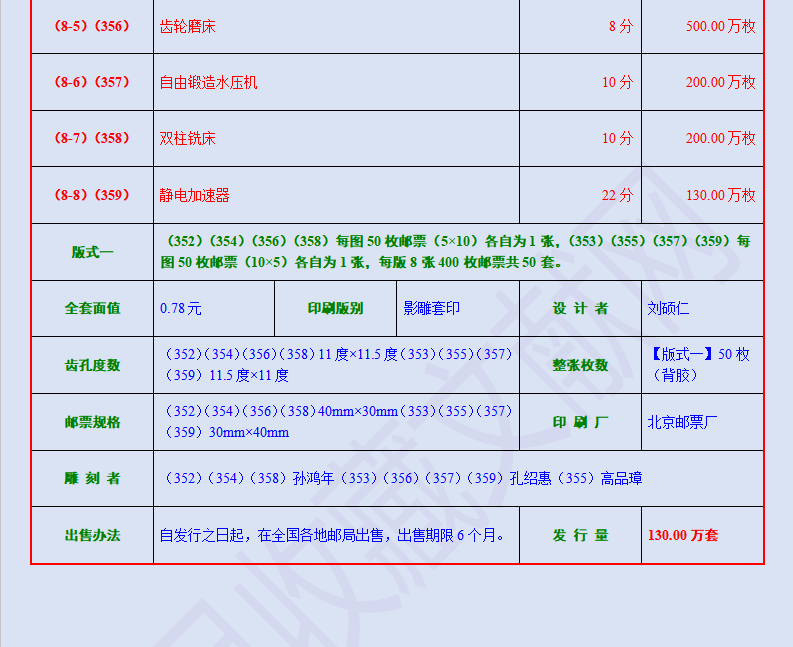Click the 双柱铣床 stamp name

tap(187, 138)
